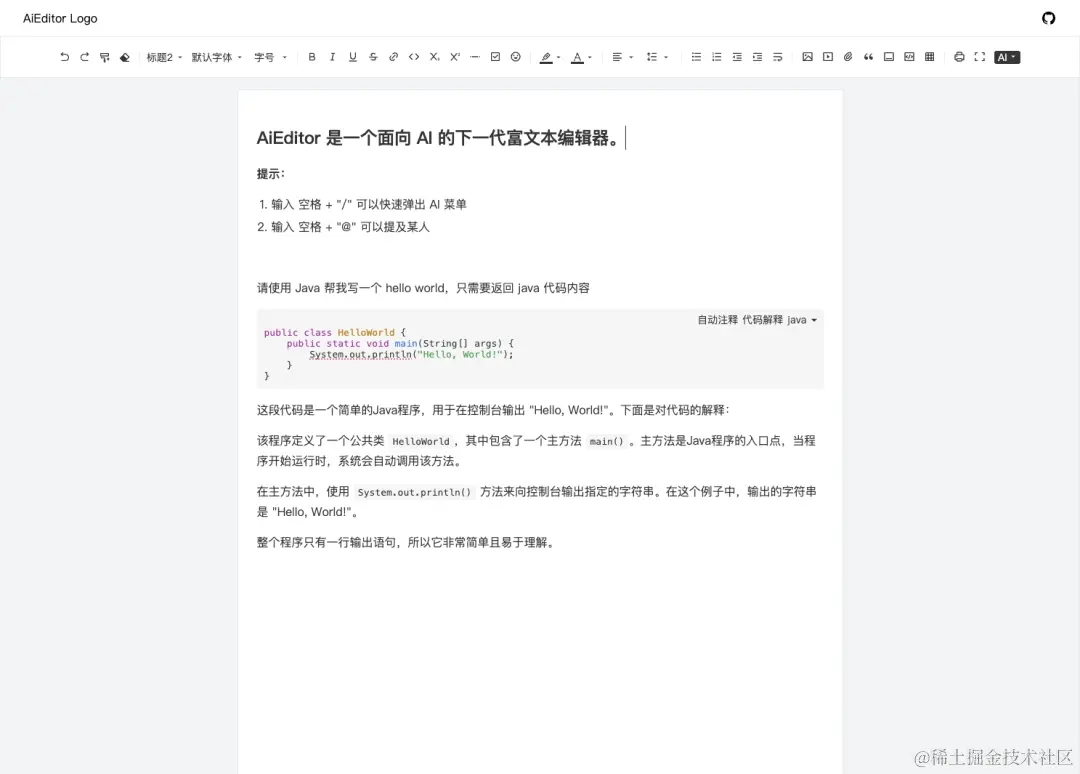This screenshot has width=1080, height=774.
Task: Insert an image
Action: [x=807, y=57]
